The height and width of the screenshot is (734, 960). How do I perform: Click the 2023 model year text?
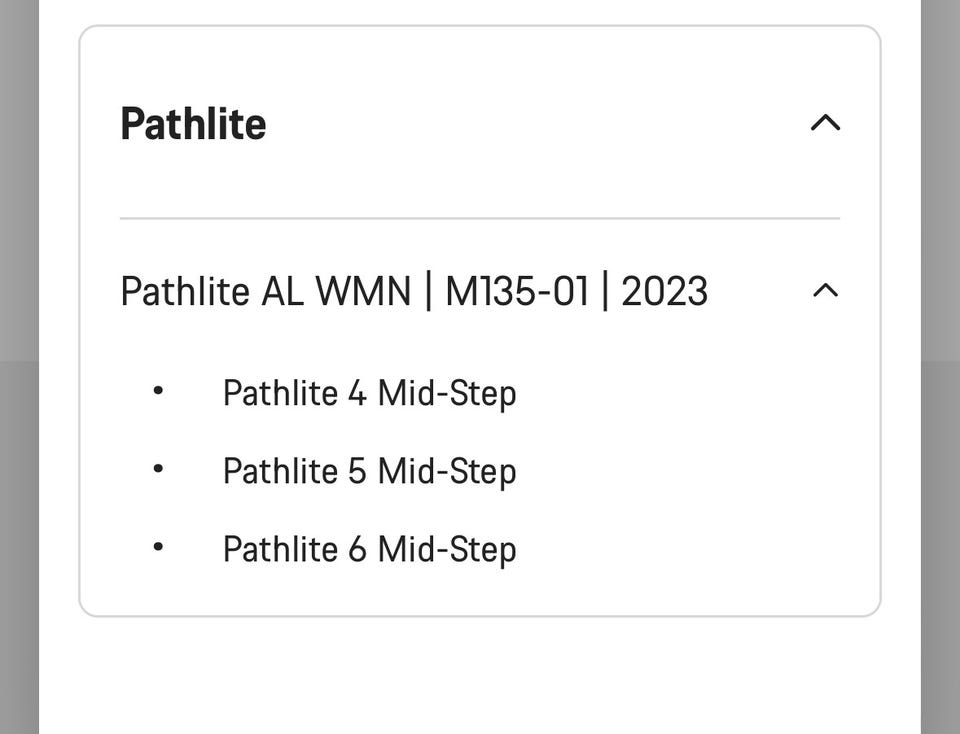tap(664, 292)
